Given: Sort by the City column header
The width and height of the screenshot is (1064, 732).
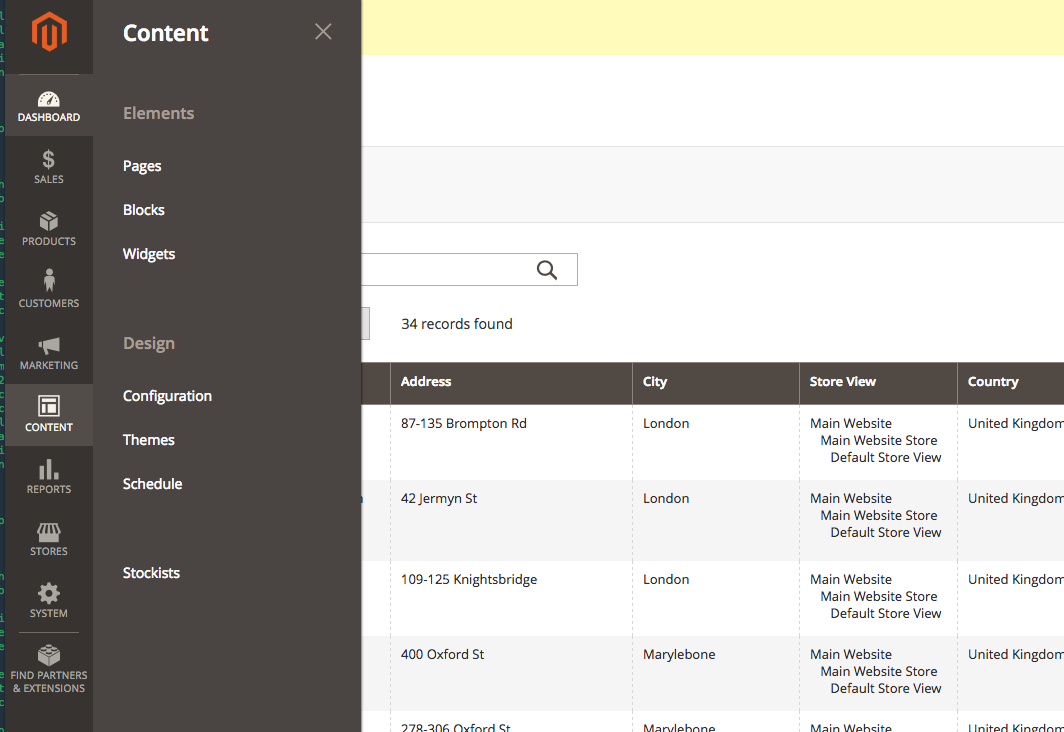Looking at the screenshot, I should 716,382.
